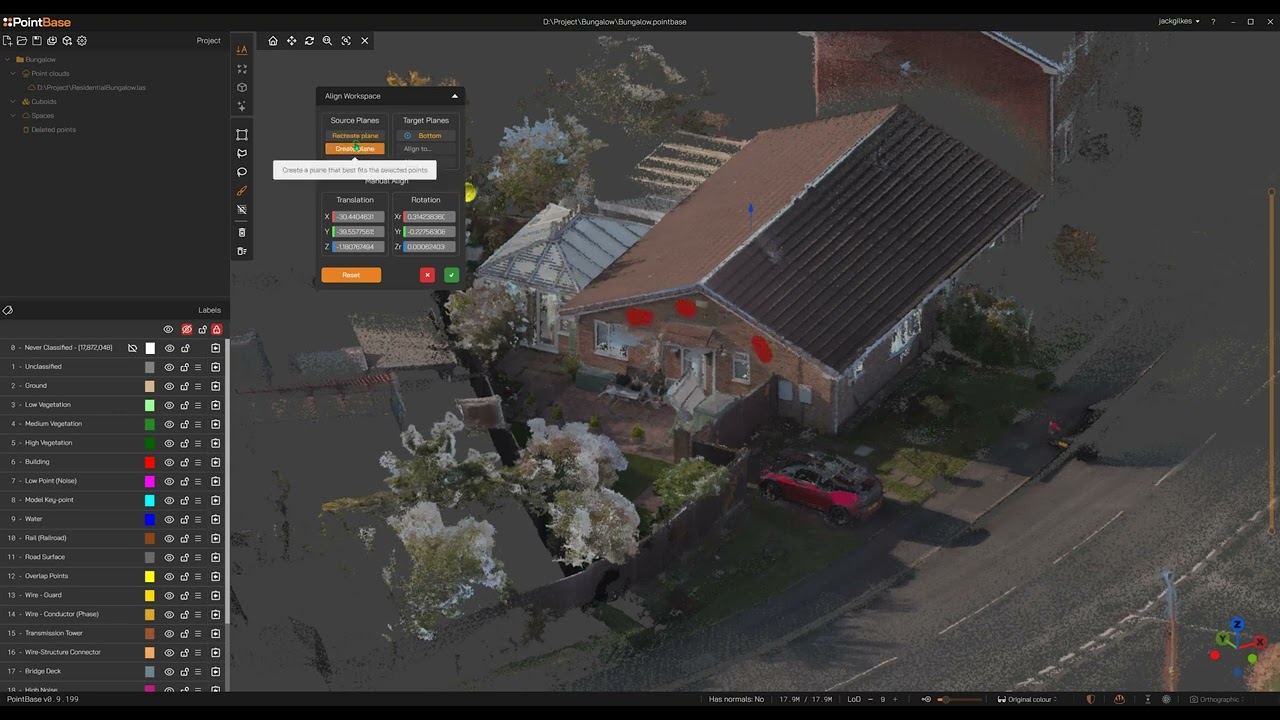Click the Recreate plane button

pyautogui.click(x=355, y=135)
